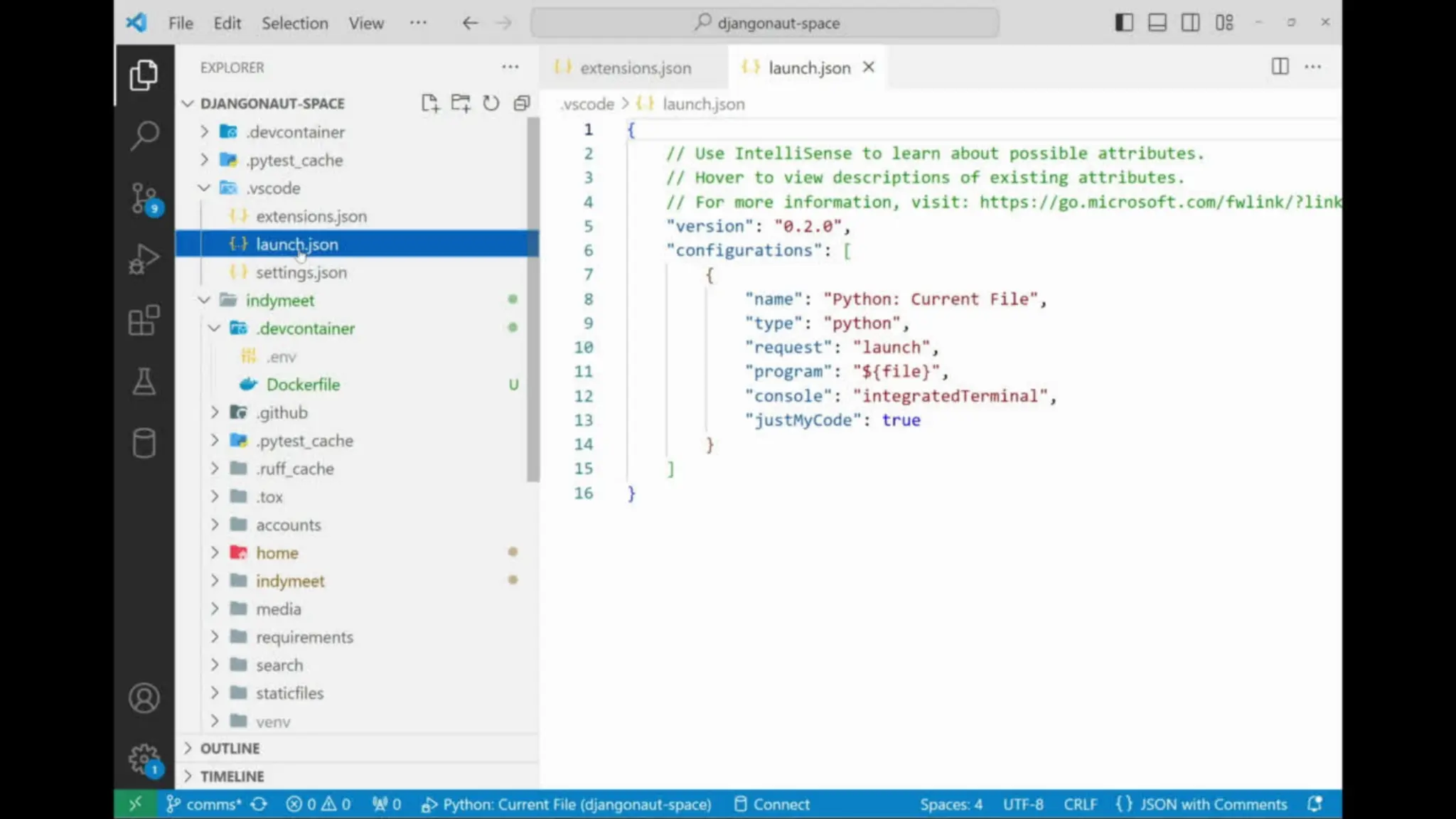This screenshot has width=1456, height=819.
Task: Click the New File icon in Explorer
Action: (x=429, y=103)
